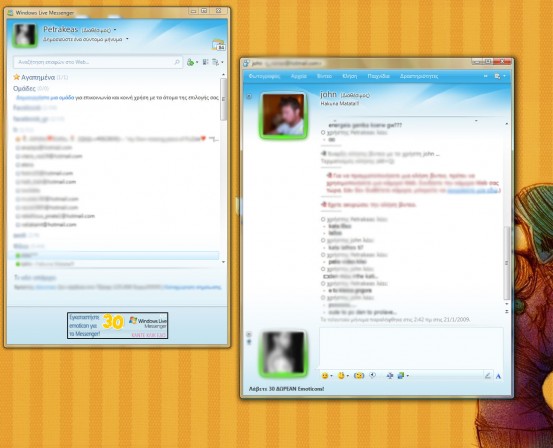
Task: Open the Παιχνίδια menu item
Action: (378, 76)
